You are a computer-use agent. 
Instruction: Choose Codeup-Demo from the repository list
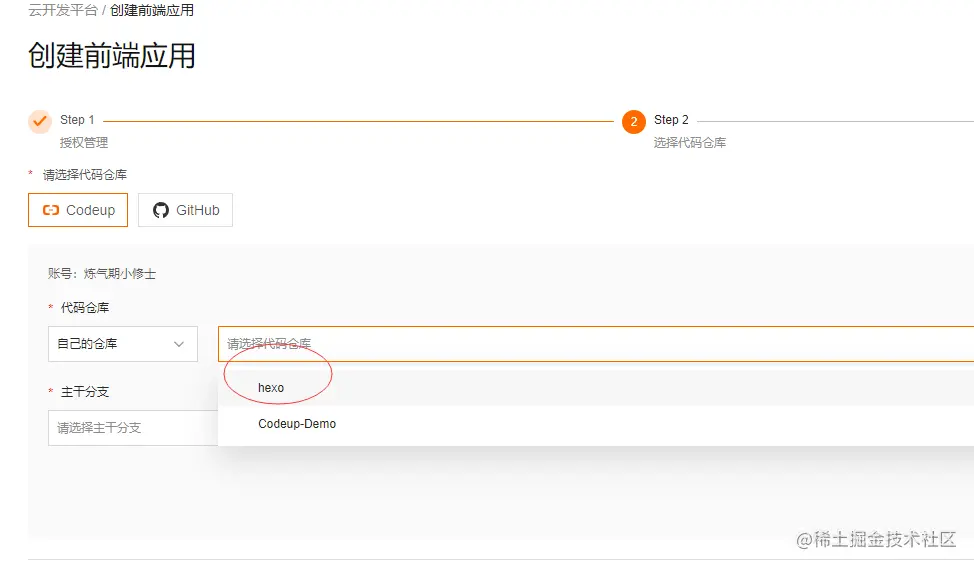pos(596,424)
